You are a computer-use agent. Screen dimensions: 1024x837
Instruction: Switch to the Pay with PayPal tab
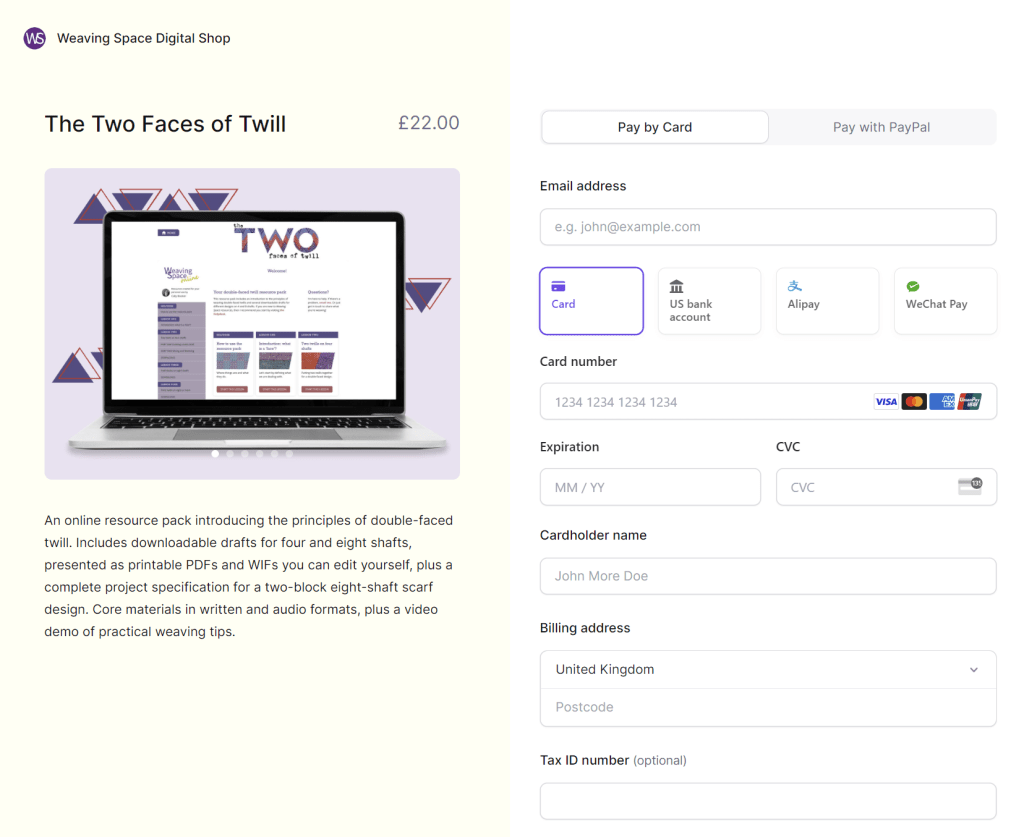881,127
